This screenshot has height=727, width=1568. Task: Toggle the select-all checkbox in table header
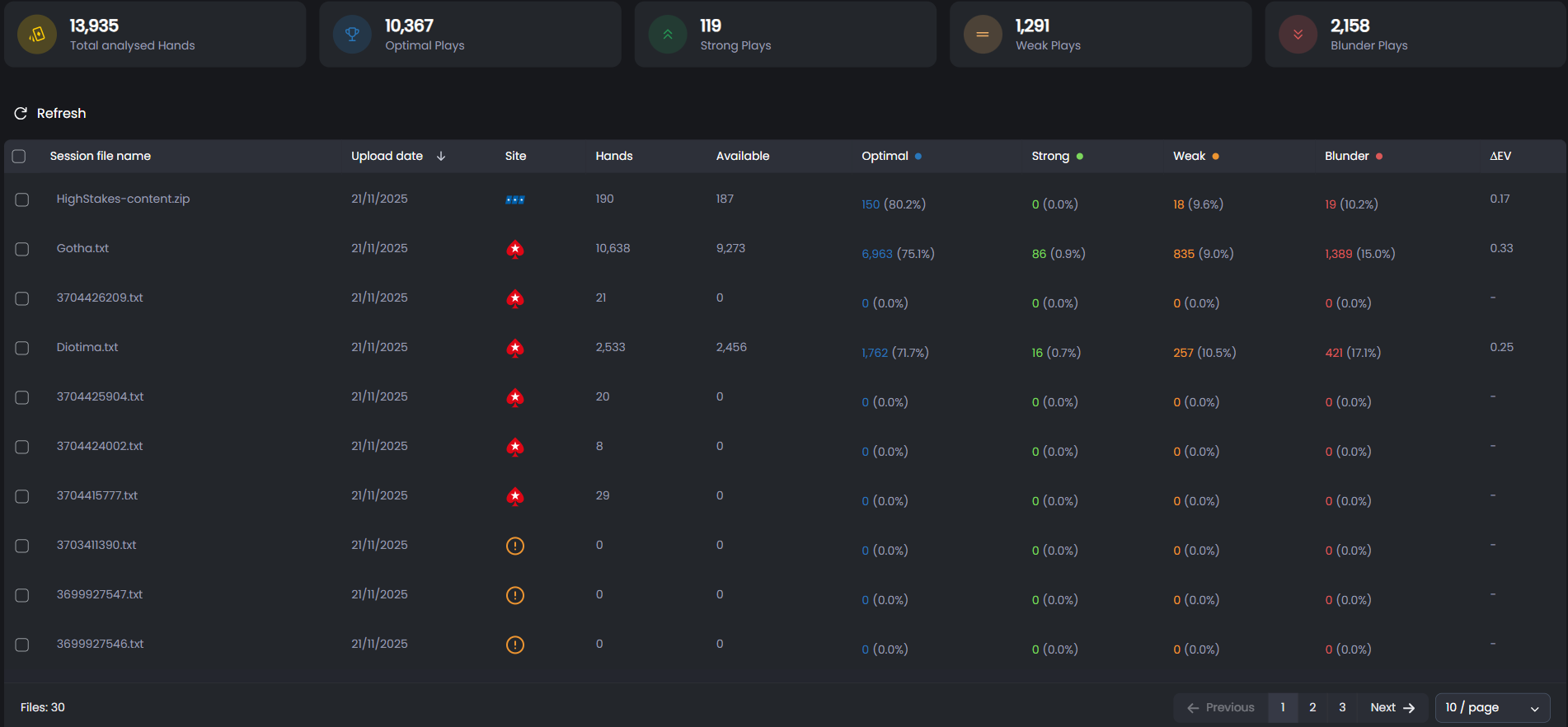[19, 156]
